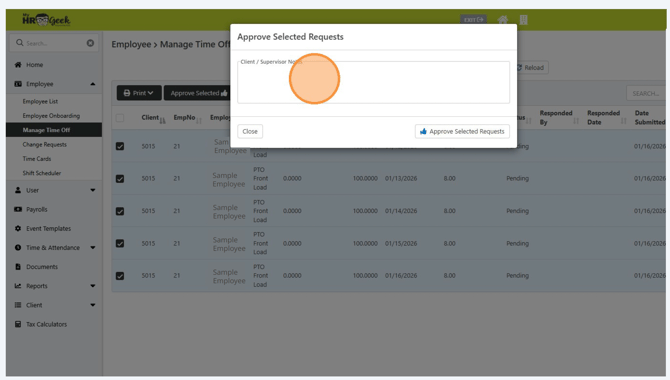670x380 pixels.
Task: Expand the User menu arrow
Action: tap(93, 190)
